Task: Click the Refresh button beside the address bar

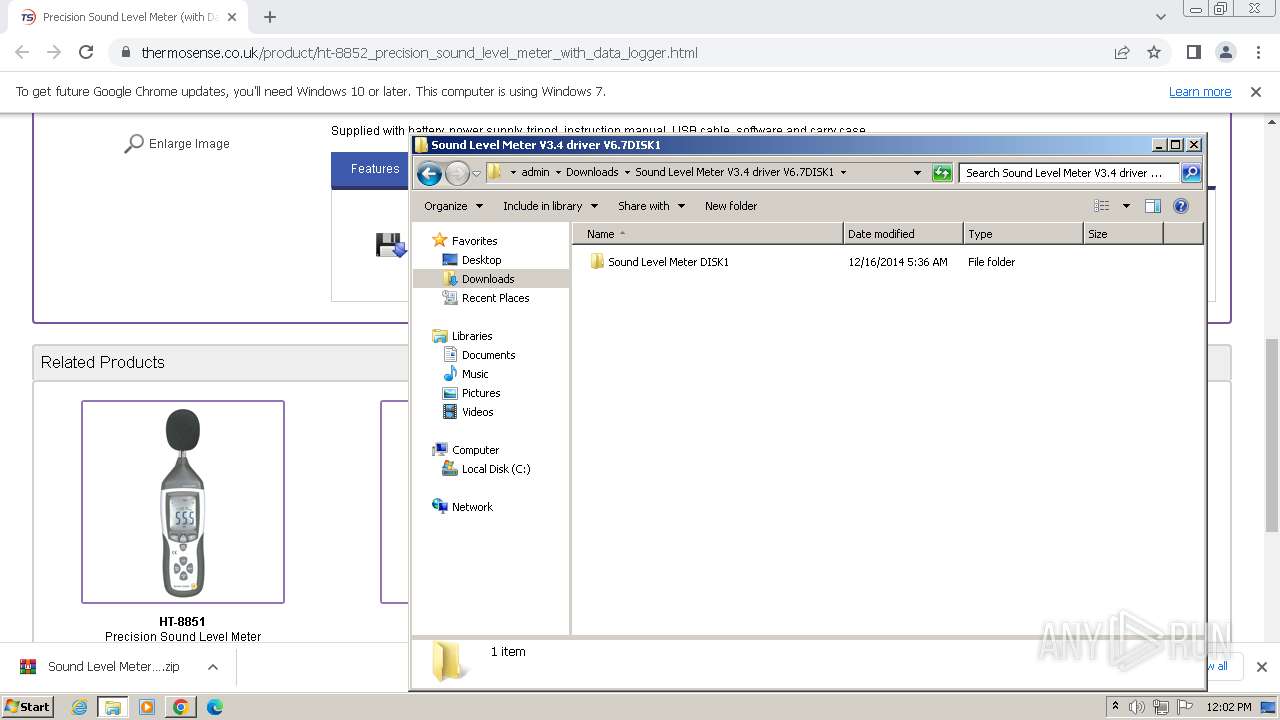Action: (x=941, y=173)
